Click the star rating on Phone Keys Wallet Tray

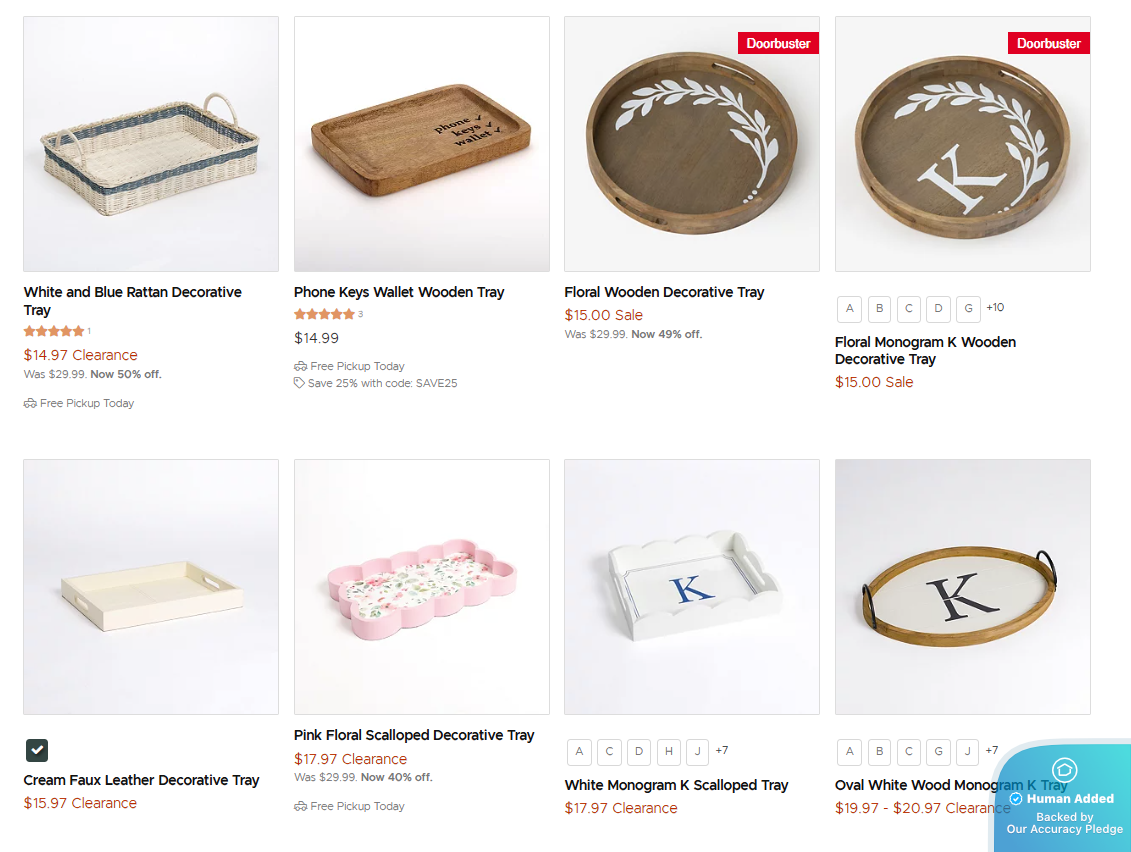click(322, 314)
